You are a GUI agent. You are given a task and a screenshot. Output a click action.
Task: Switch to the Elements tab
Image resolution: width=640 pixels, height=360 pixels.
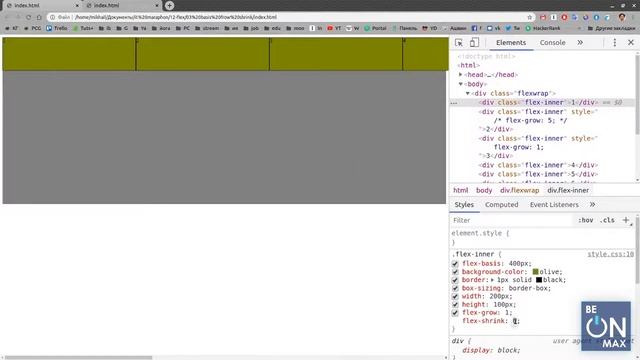[511, 42]
